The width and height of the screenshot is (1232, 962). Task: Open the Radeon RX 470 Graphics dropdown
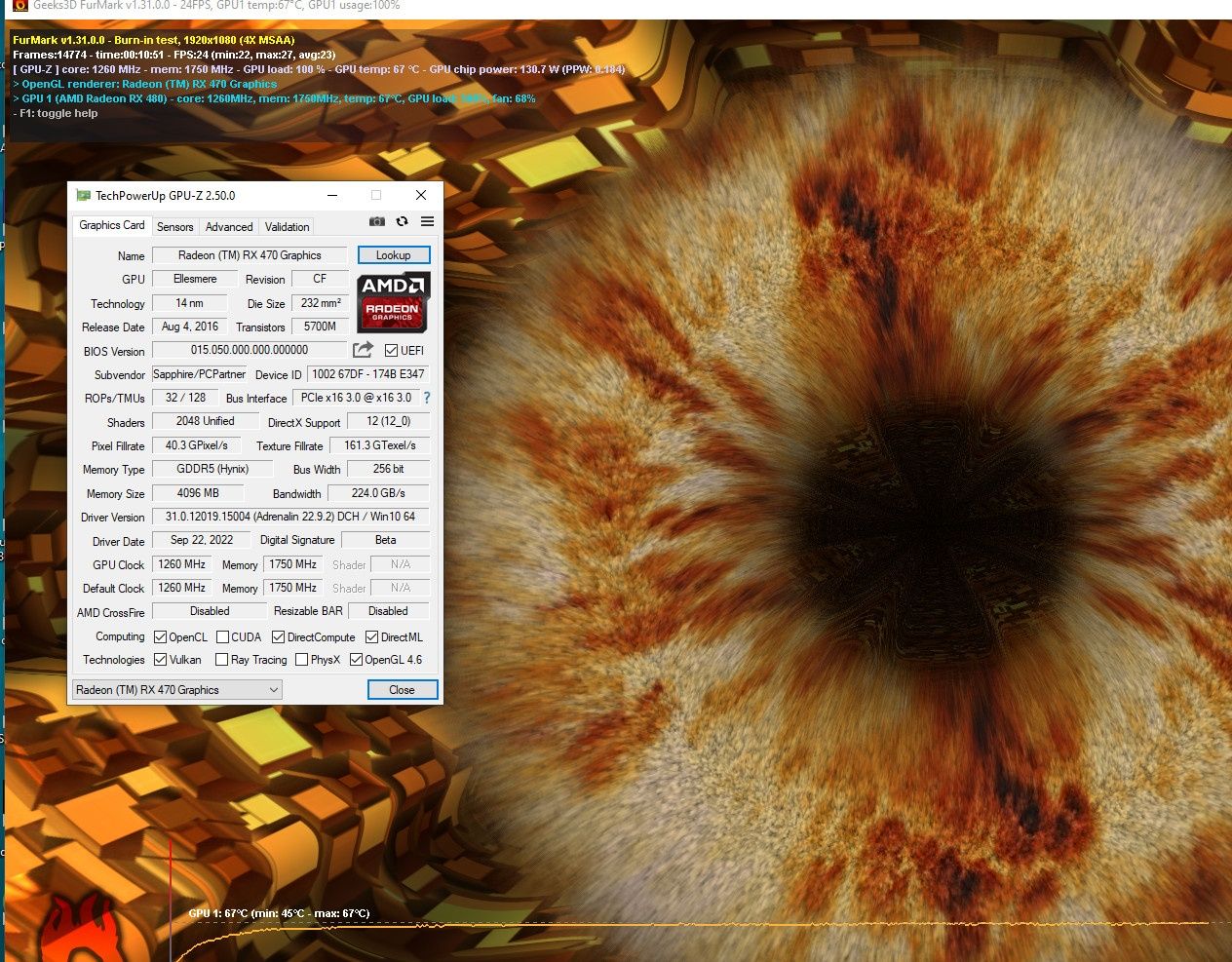[177, 690]
